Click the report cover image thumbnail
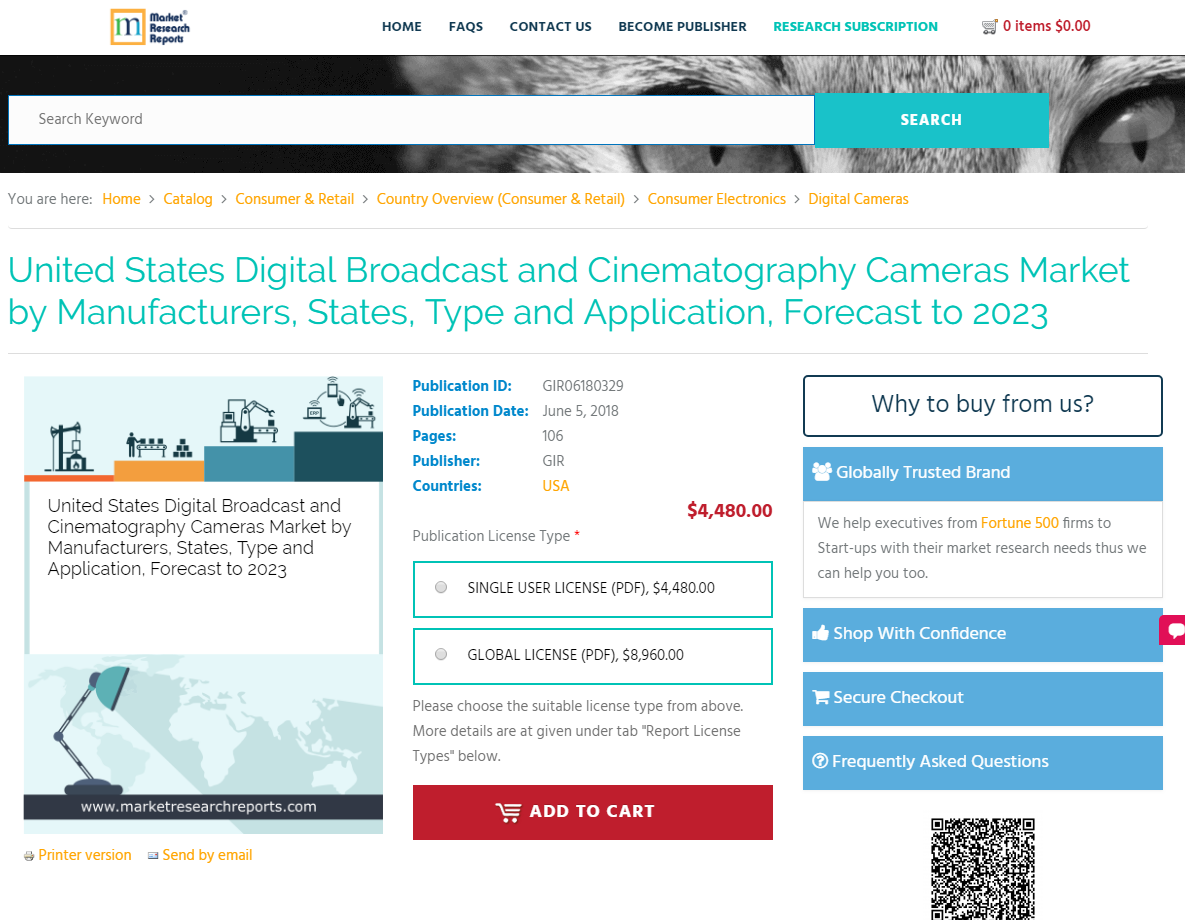The height and width of the screenshot is (920, 1185). pyautogui.click(x=203, y=605)
